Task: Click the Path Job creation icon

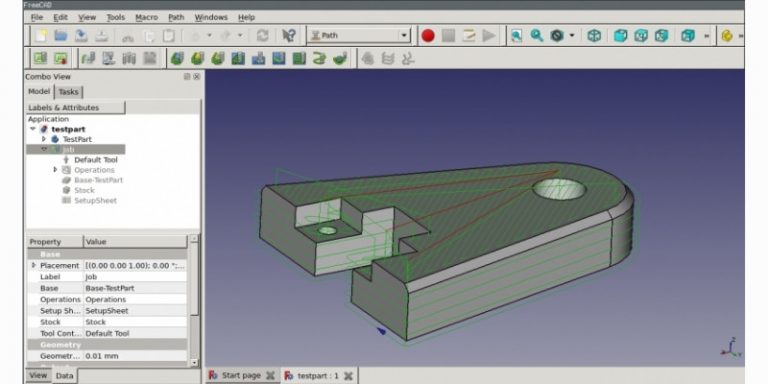Action: pos(40,59)
